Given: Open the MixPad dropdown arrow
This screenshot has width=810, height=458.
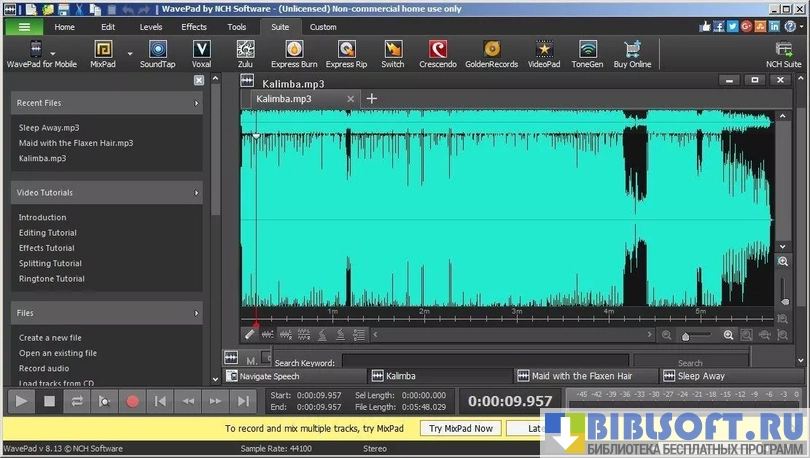Looking at the screenshot, I should [130, 53].
